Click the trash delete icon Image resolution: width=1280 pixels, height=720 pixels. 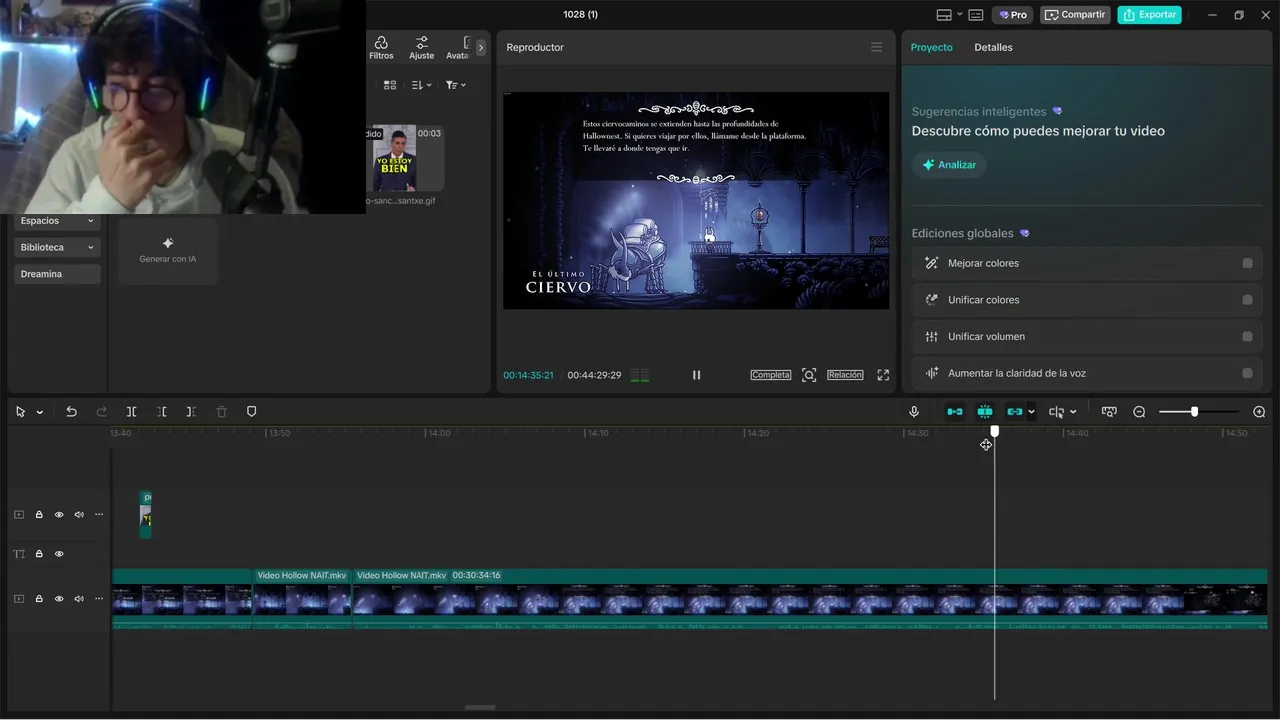click(x=222, y=412)
